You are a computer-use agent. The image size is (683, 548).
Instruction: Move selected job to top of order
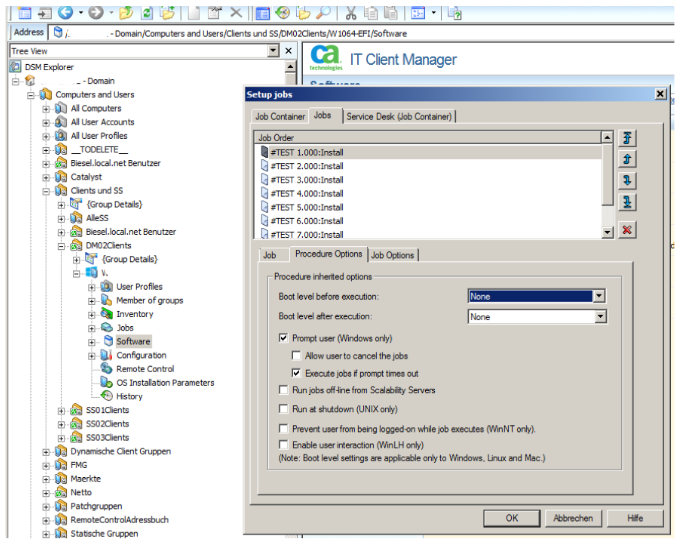627,138
